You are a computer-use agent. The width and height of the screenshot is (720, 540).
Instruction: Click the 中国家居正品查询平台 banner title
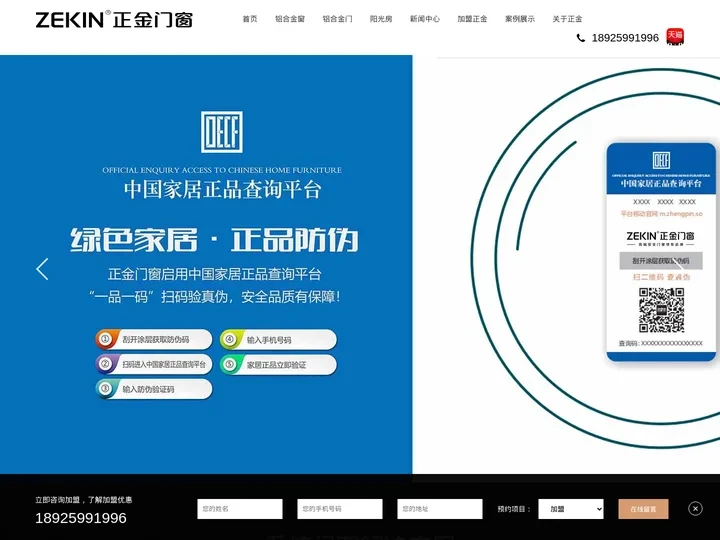click(x=222, y=190)
